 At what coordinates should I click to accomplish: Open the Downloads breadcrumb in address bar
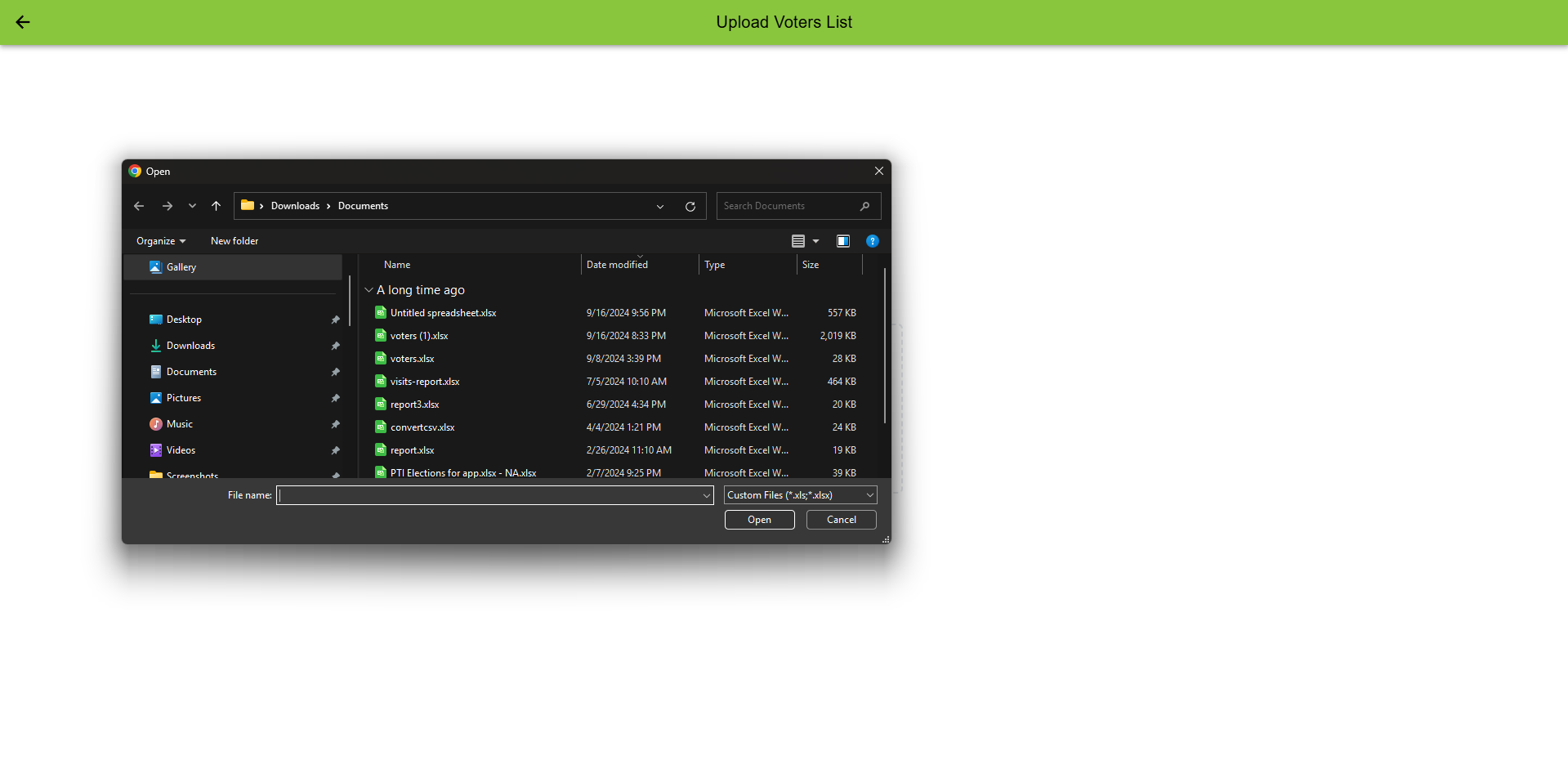point(294,206)
